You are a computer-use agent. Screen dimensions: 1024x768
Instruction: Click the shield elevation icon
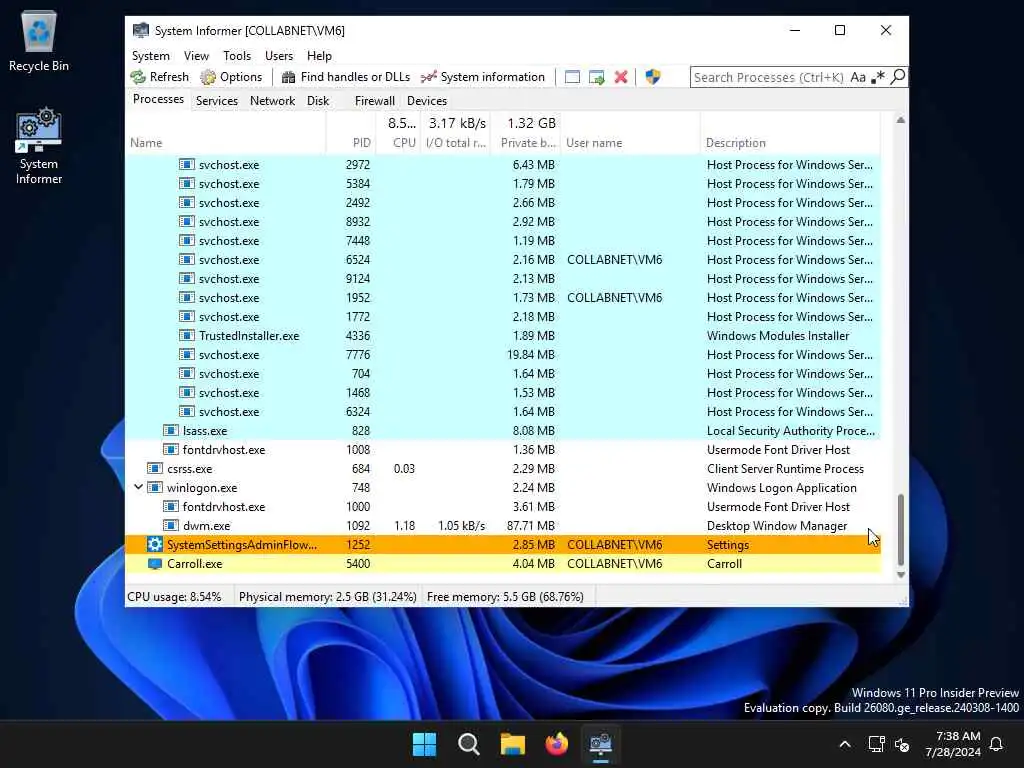(x=652, y=77)
